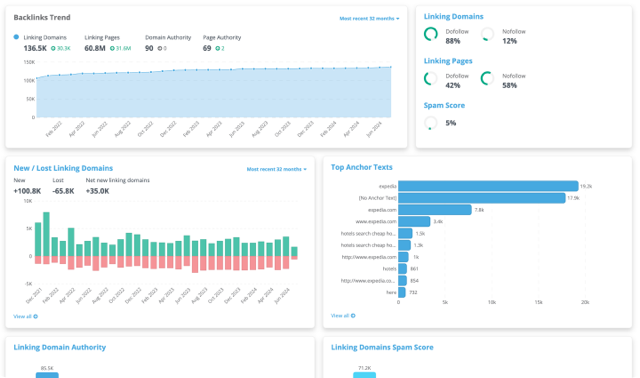The image size is (640, 378).
Task: Click the green 30.3K increase indicator
Action: [x=61, y=48]
